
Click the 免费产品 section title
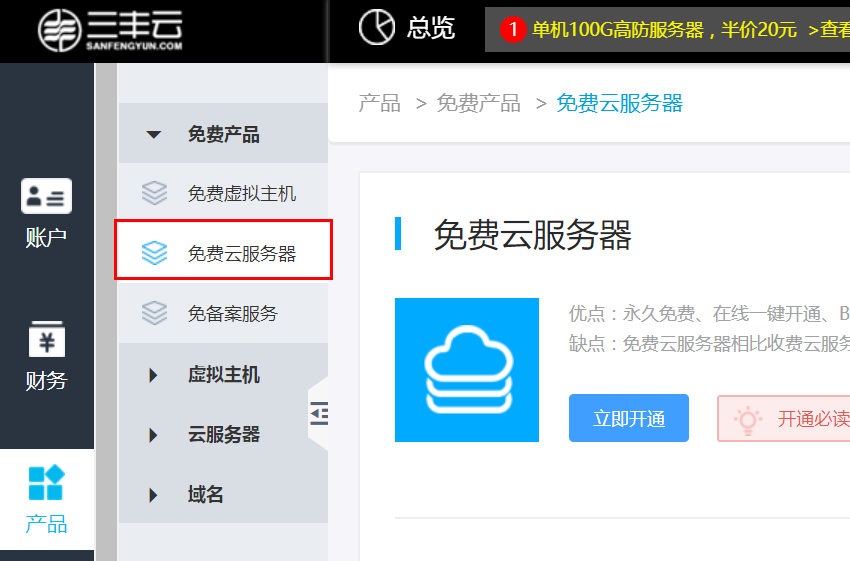coord(223,134)
